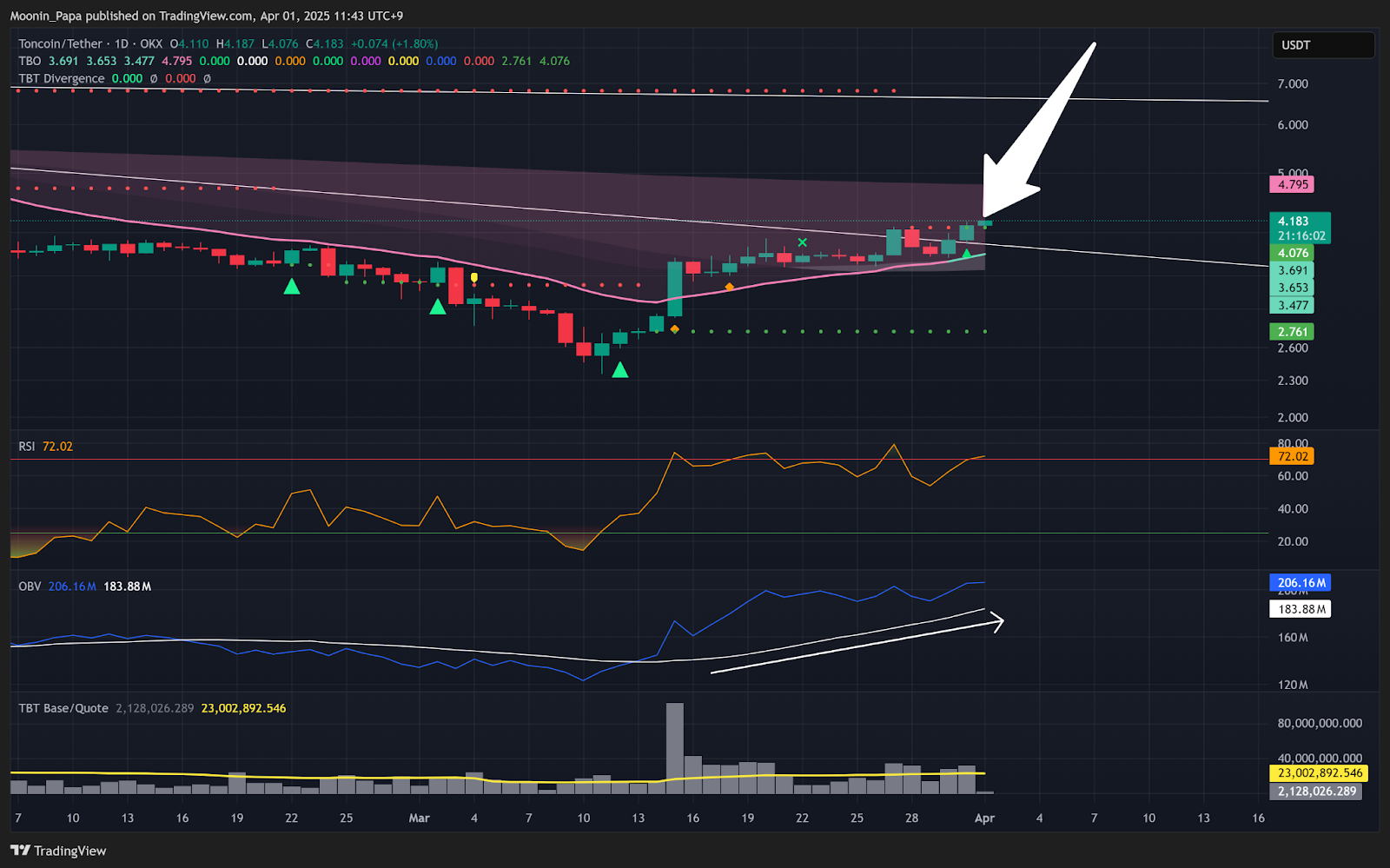The width and height of the screenshot is (1390, 868).
Task: Click the orange 72.02 RSI value tag
Action: tap(1292, 456)
